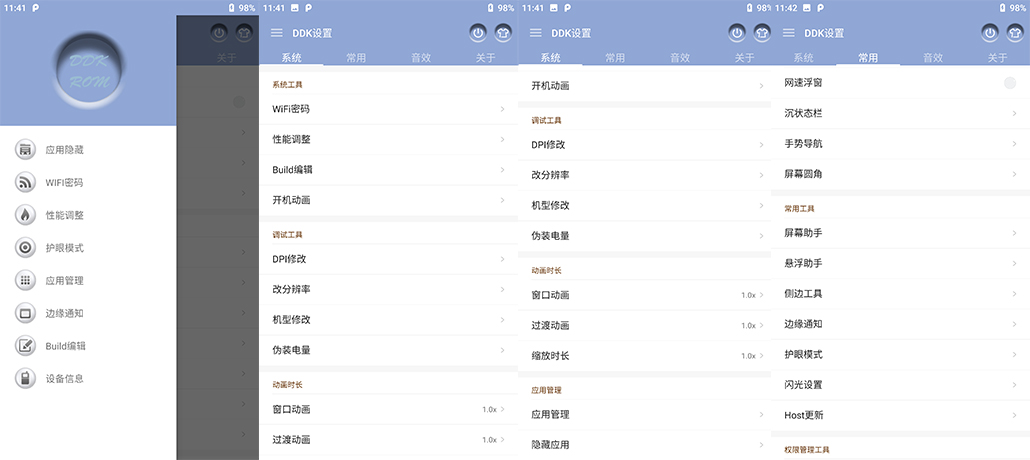
Task: Expand 缩放时长 using its chevron
Action: (x=761, y=356)
